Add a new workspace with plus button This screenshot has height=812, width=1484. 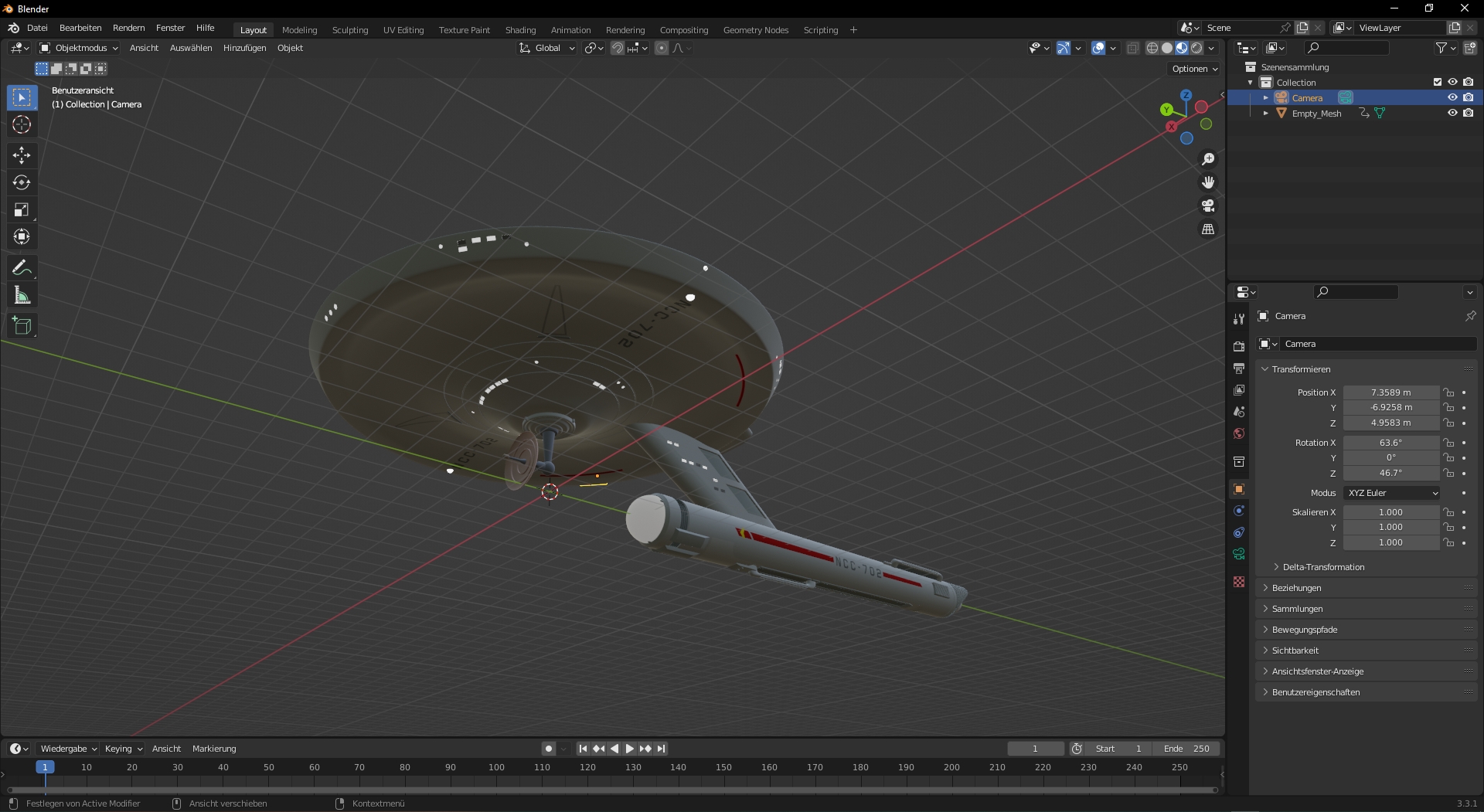tap(853, 30)
